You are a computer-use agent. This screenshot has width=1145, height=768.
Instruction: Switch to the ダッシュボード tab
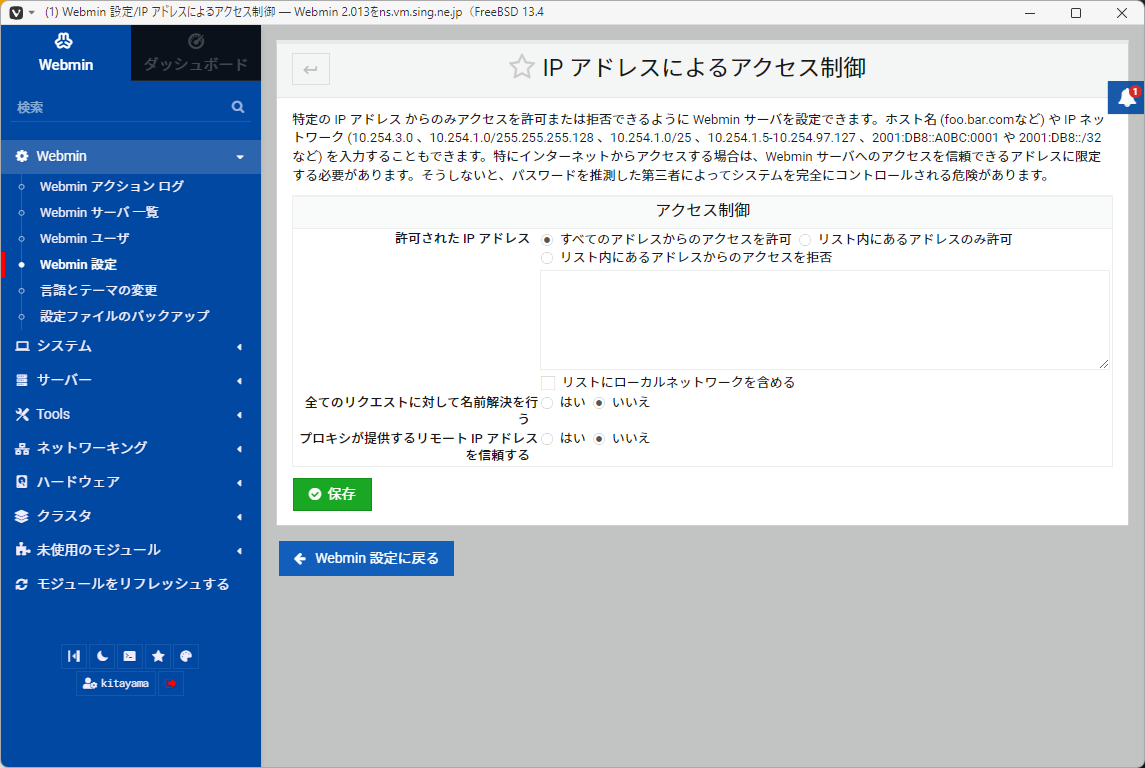196,53
